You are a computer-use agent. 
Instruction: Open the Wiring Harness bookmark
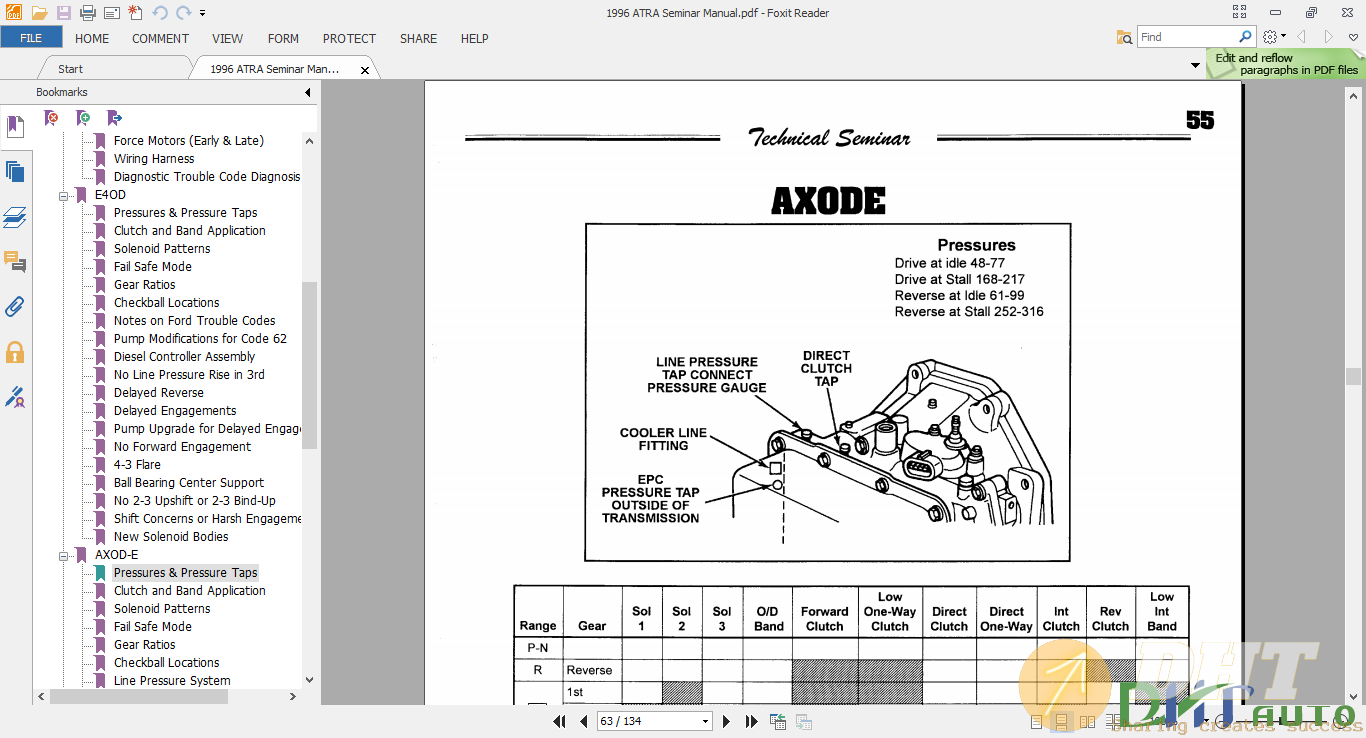point(154,159)
